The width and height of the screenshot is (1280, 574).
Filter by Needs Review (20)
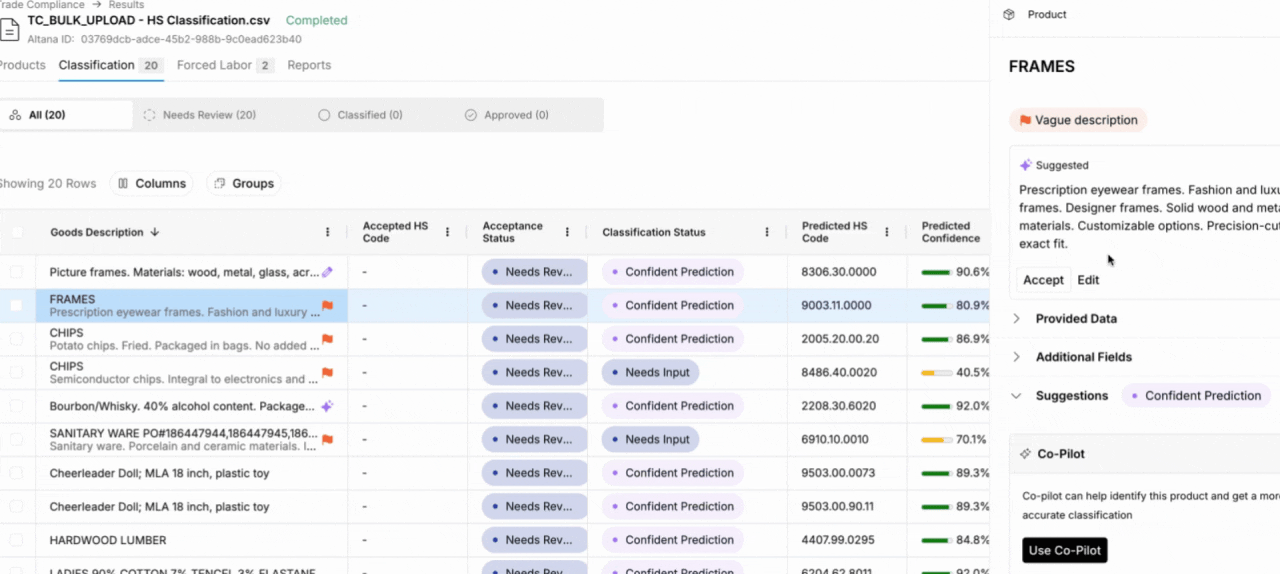pos(200,115)
